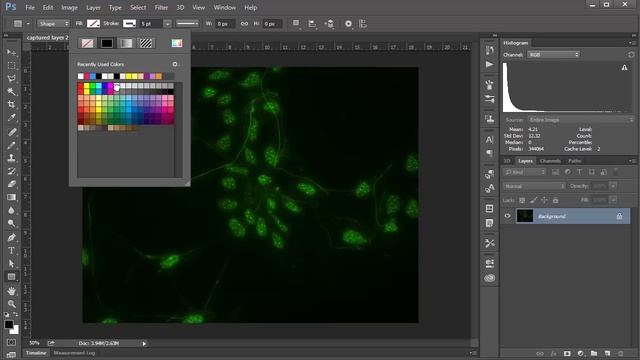The height and width of the screenshot is (360, 640).
Task: Select the Zoom tool
Action: (x=11, y=304)
